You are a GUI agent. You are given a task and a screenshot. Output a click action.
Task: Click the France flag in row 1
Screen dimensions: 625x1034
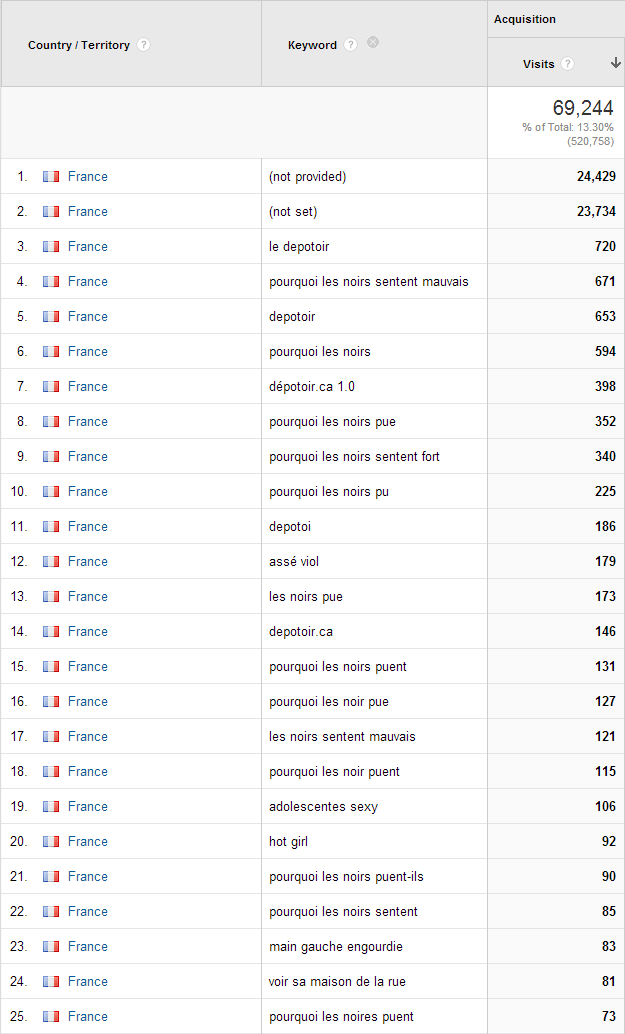51,176
